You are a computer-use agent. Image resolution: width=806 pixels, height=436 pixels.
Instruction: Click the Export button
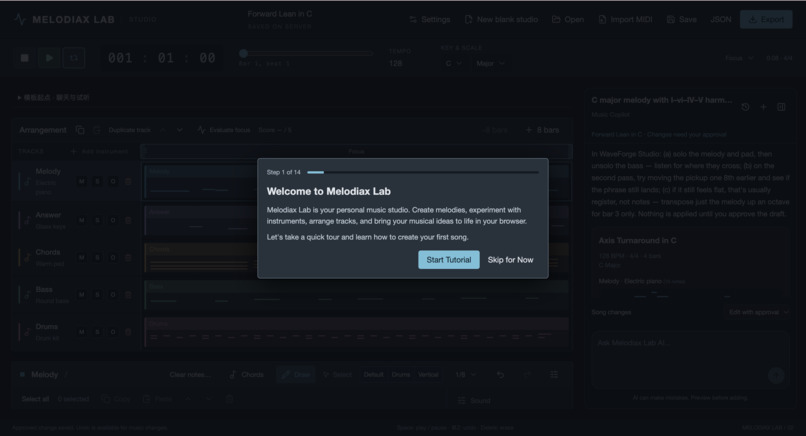point(766,20)
